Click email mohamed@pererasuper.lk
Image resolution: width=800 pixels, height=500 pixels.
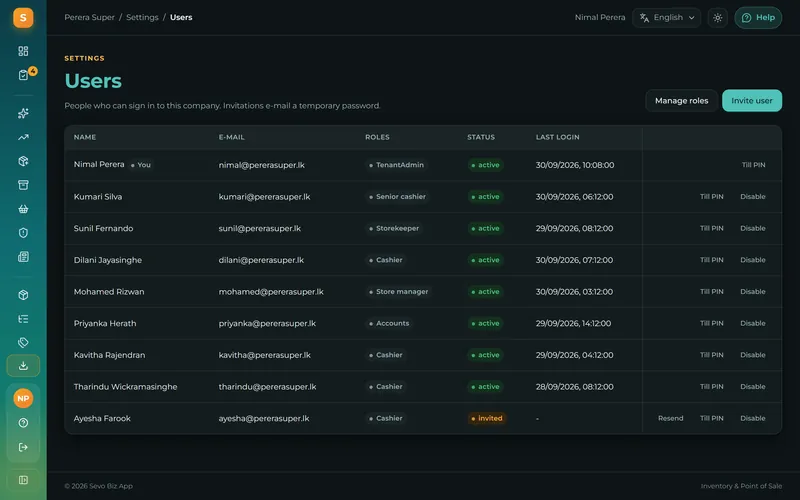pyautogui.click(x=271, y=291)
